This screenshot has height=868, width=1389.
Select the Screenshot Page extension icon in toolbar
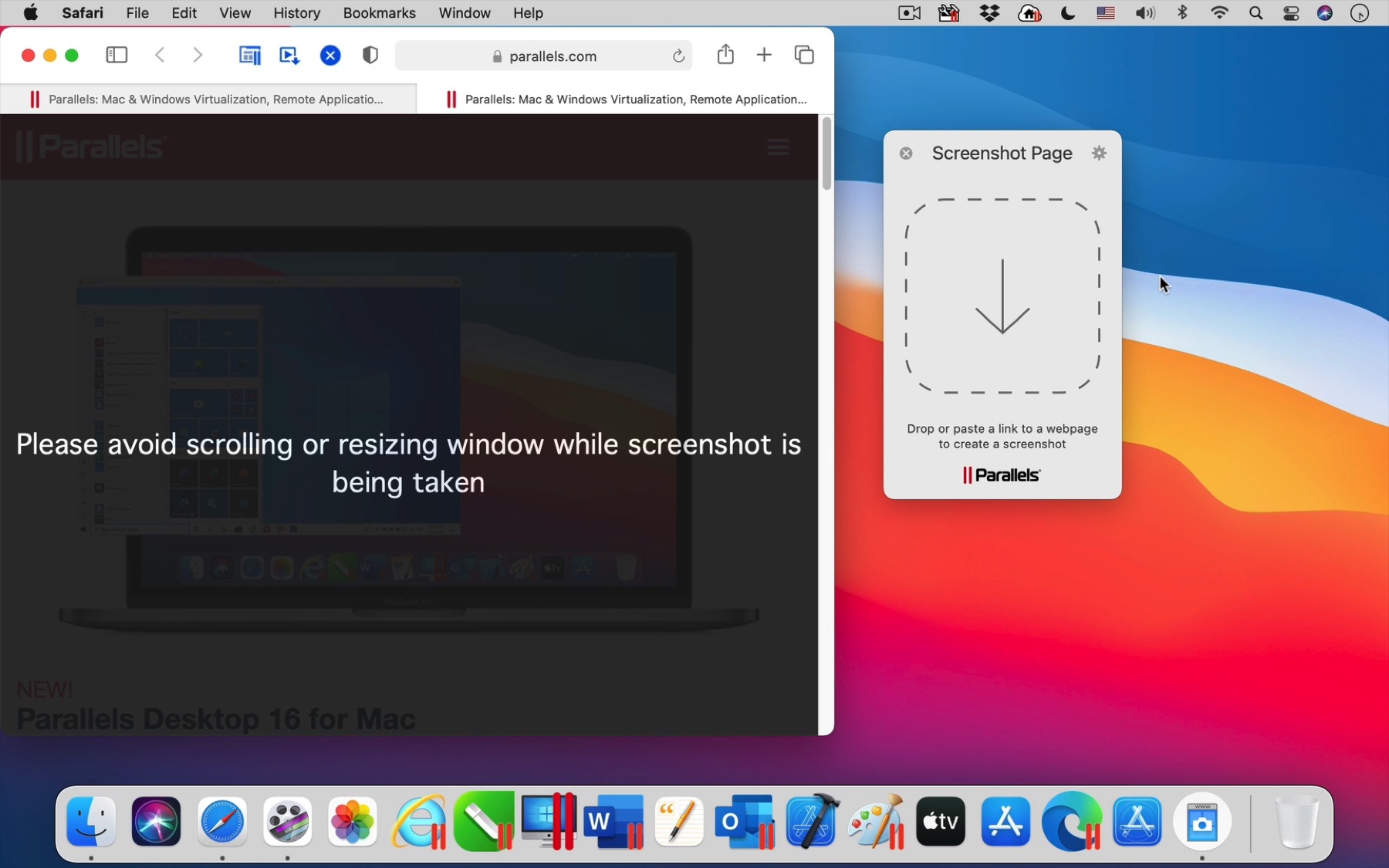coord(249,55)
